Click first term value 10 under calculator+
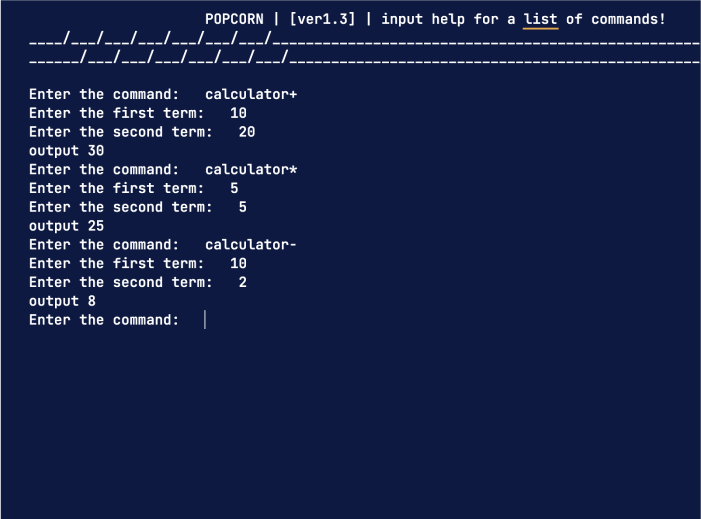Image resolution: width=701 pixels, height=519 pixels. pyautogui.click(x=238, y=113)
